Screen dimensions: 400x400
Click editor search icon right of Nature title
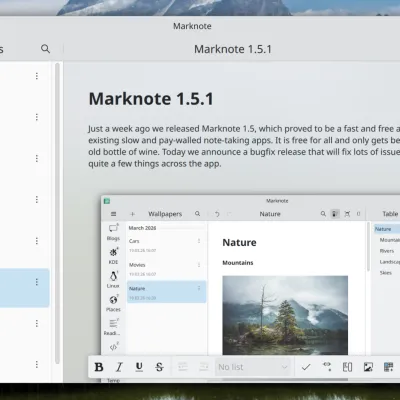pos(323,214)
